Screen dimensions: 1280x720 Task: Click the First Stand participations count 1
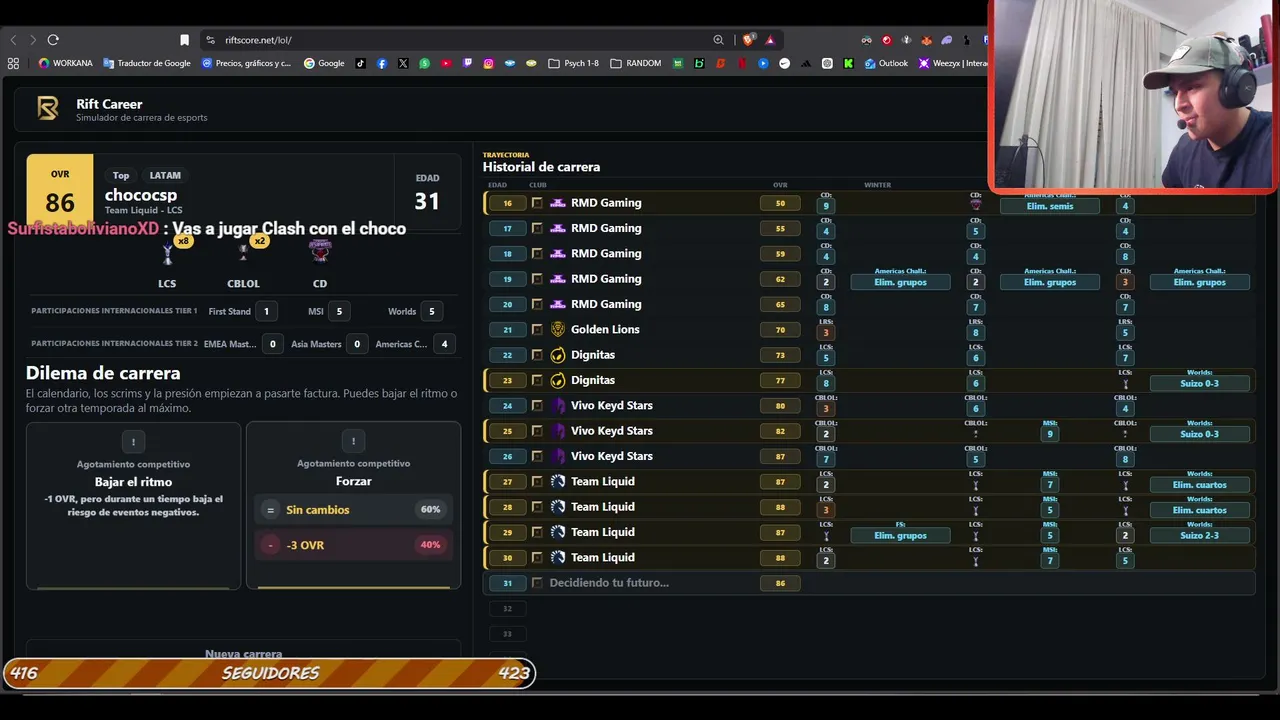(266, 311)
